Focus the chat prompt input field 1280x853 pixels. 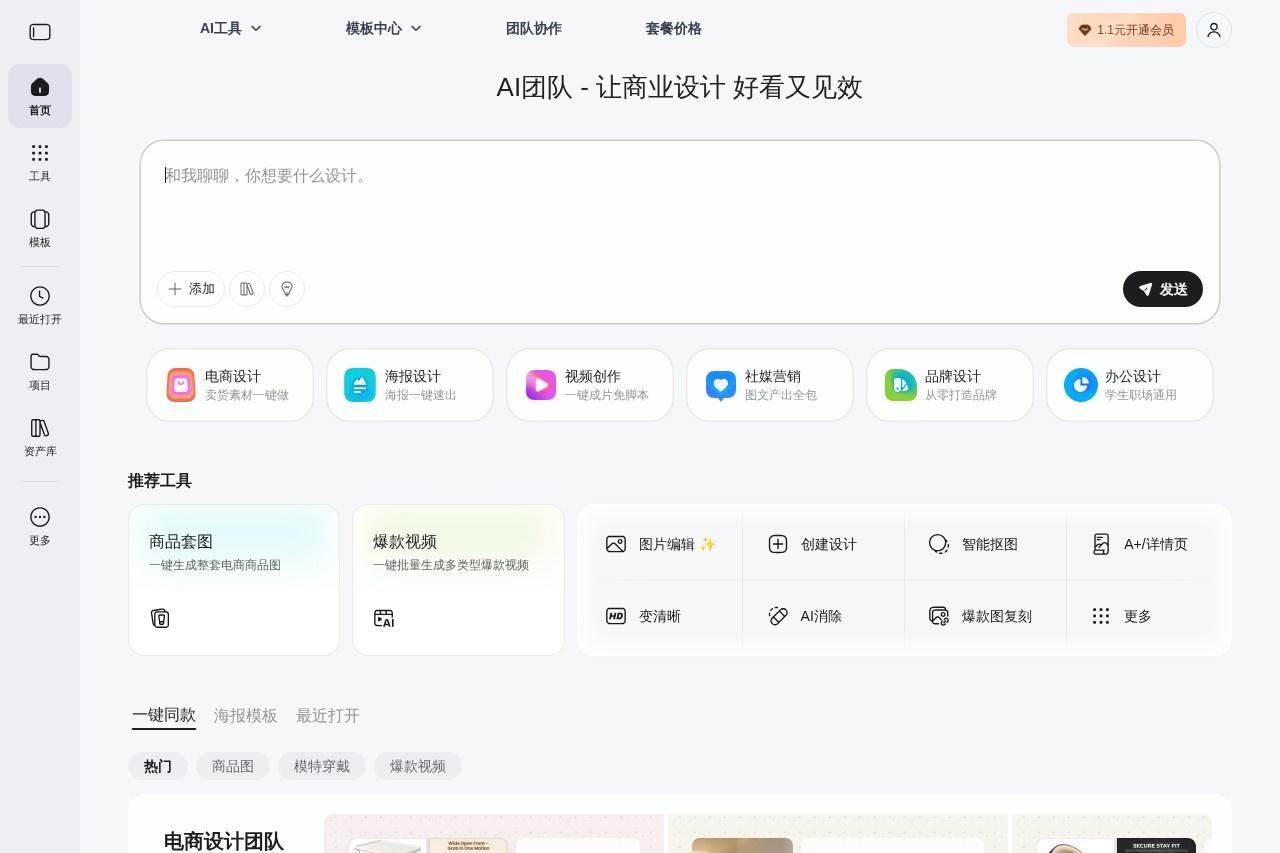click(x=680, y=205)
